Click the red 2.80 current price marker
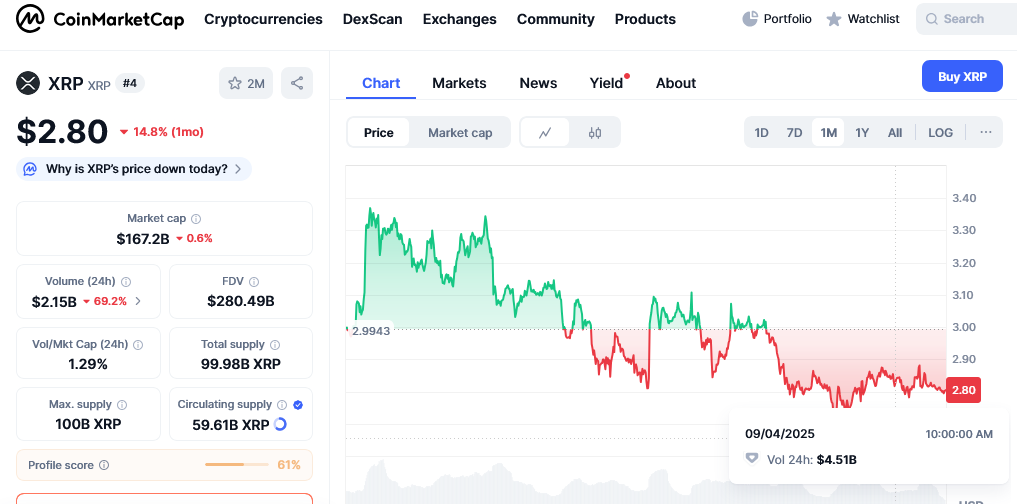1017x504 pixels. pyautogui.click(x=963, y=390)
